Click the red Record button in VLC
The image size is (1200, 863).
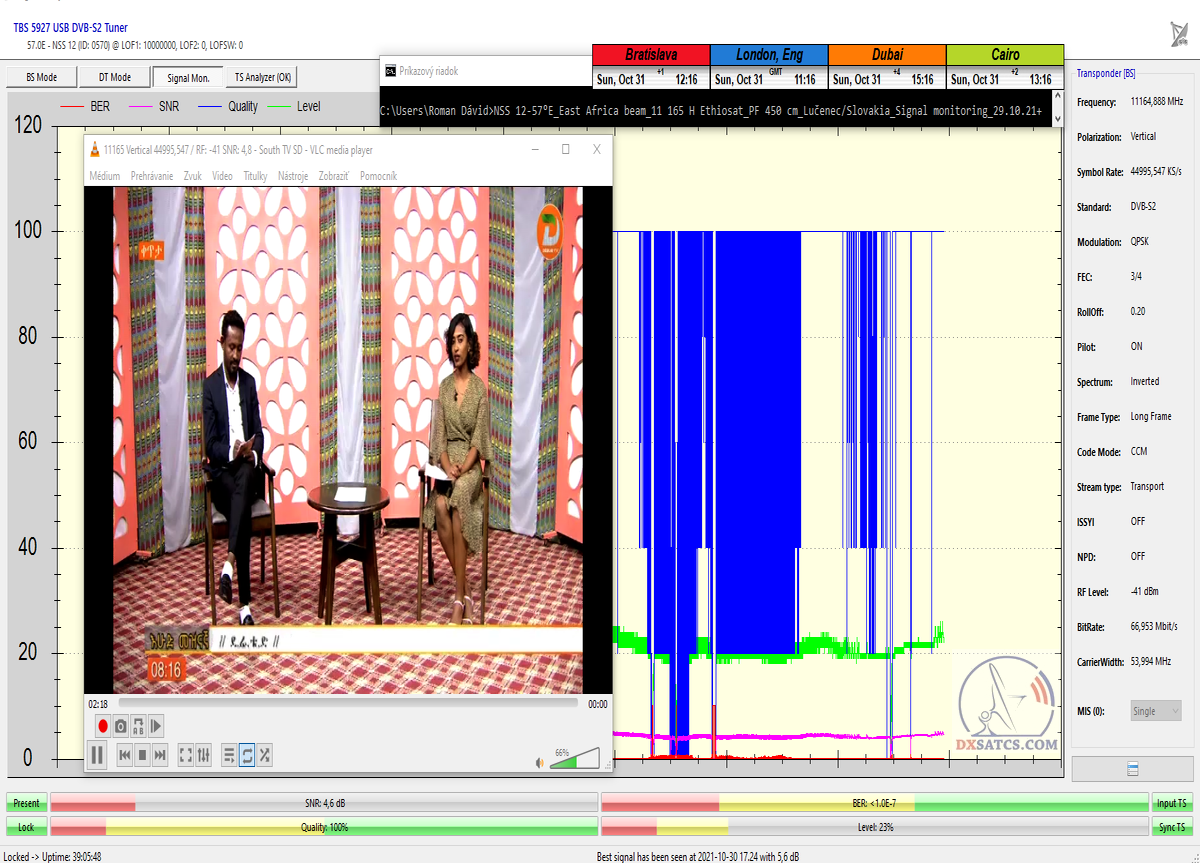(102, 726)
